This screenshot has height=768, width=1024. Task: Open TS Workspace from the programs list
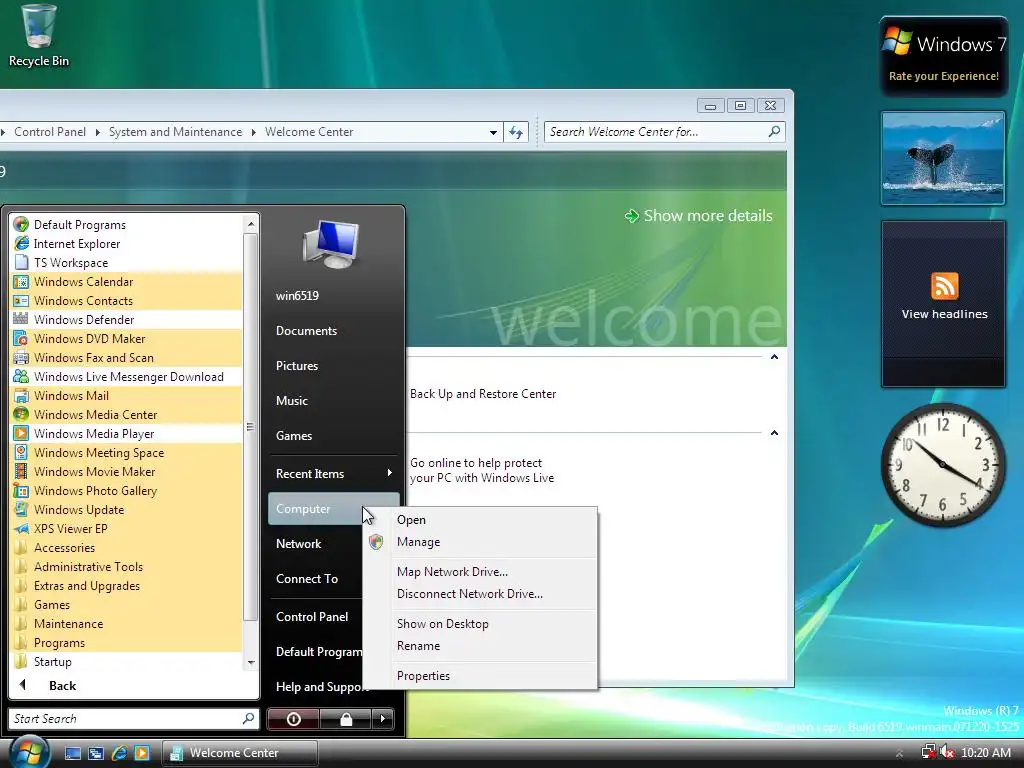pyautogui.click(x=71, y=263)
